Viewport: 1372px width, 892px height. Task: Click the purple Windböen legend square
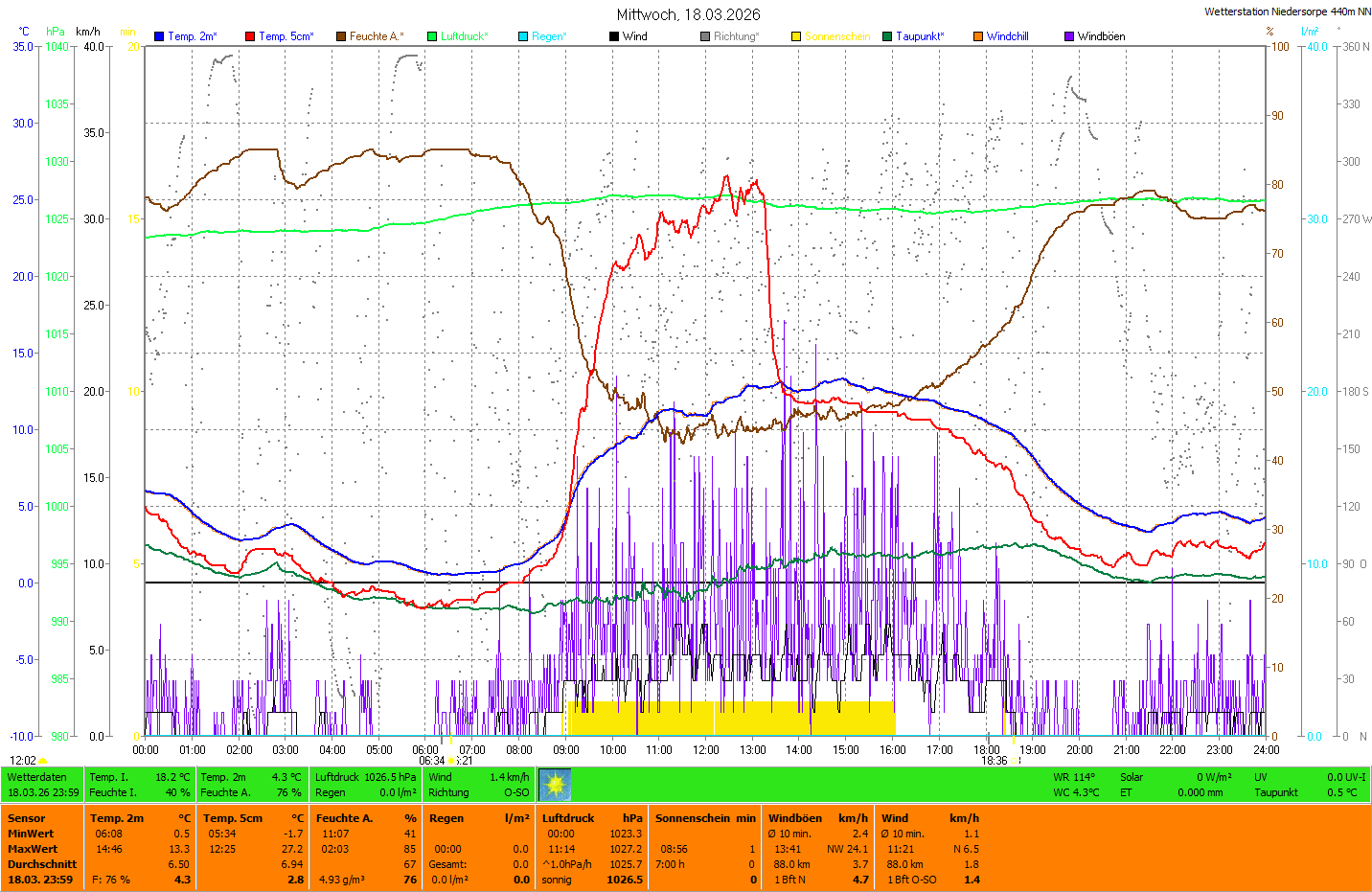coord(1069,36)
